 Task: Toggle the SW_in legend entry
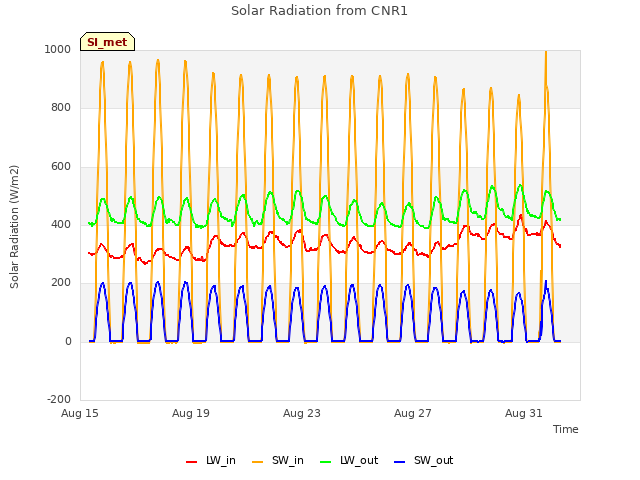coord(278,460)
